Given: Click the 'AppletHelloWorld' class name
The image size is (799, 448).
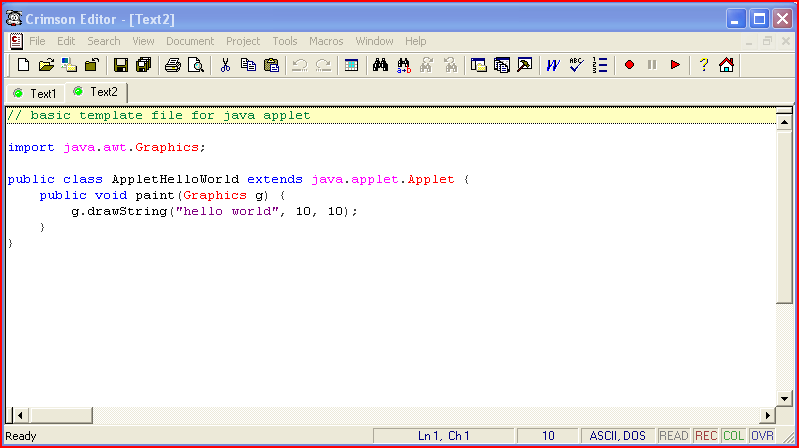Looking at the screenshot, I should [x=175, y=179].
